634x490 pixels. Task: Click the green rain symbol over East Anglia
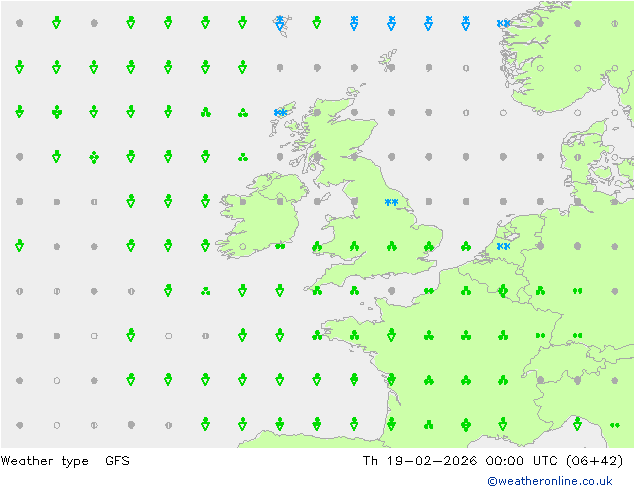pos(429,246)
